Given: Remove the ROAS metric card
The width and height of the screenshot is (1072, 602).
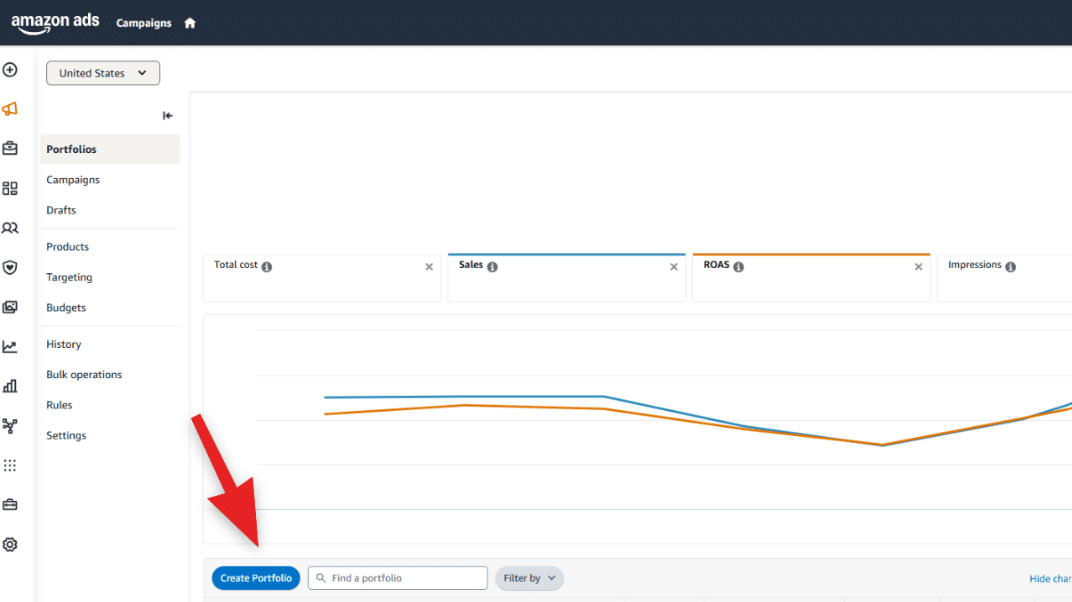Looking at the screenshot, I should (x=919, y=266).
